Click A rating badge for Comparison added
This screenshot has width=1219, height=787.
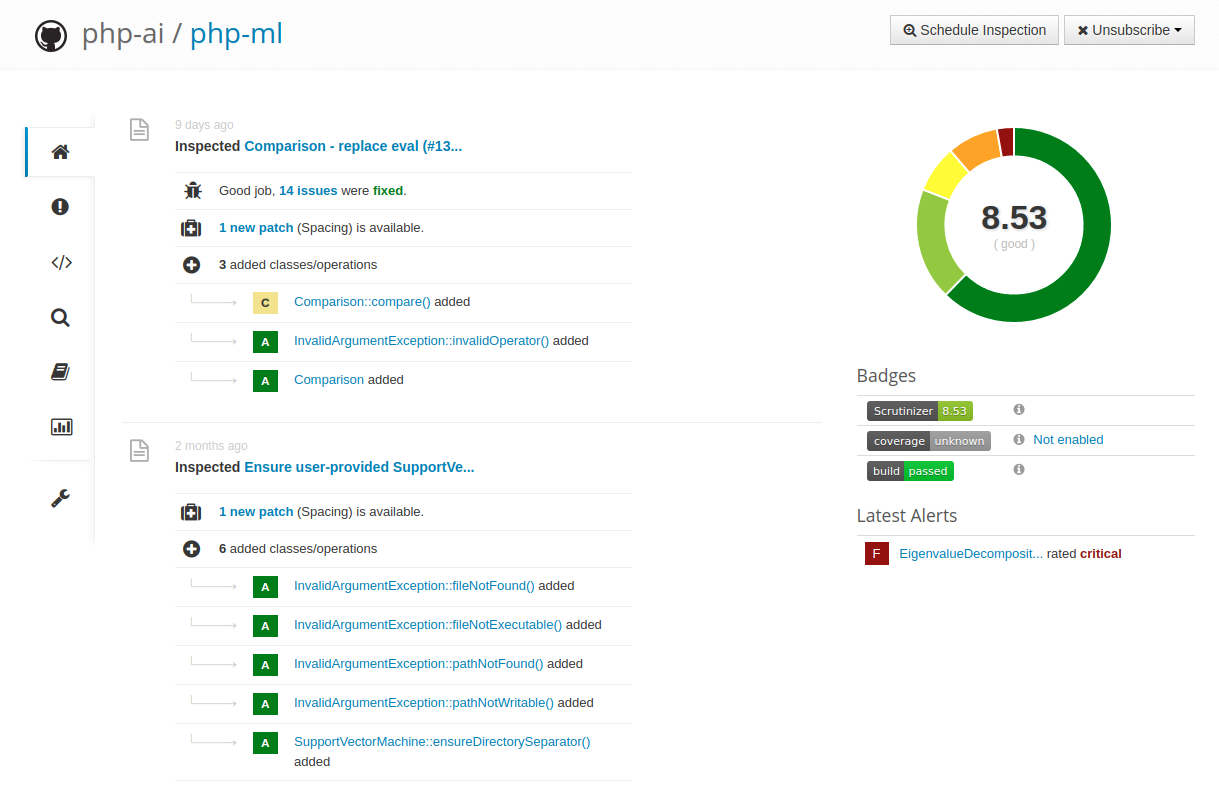click(x=265, y=381)
